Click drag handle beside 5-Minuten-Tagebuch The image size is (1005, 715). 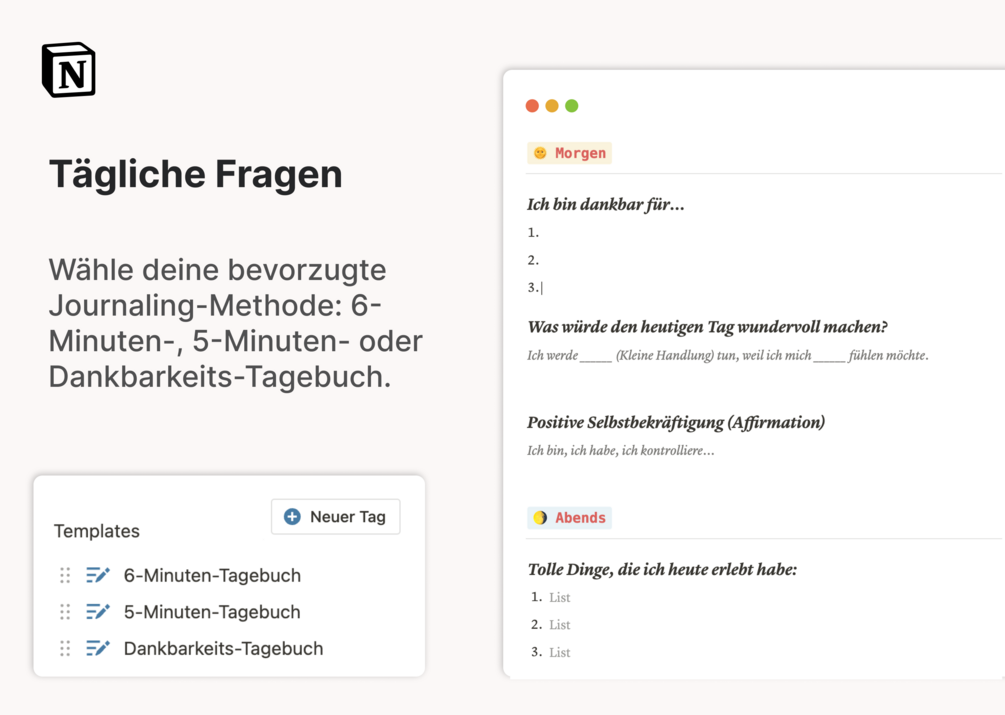(65, 612)
